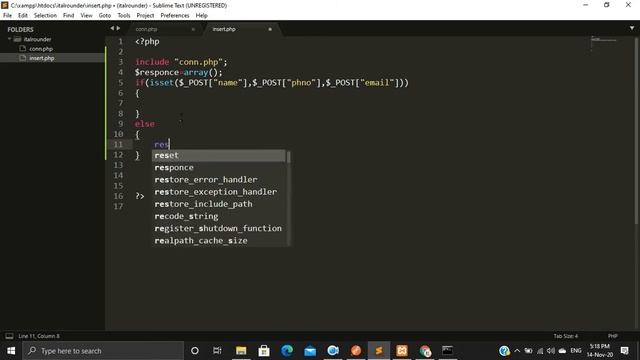Open Microsoft Store from taskbar

point(264,351)
